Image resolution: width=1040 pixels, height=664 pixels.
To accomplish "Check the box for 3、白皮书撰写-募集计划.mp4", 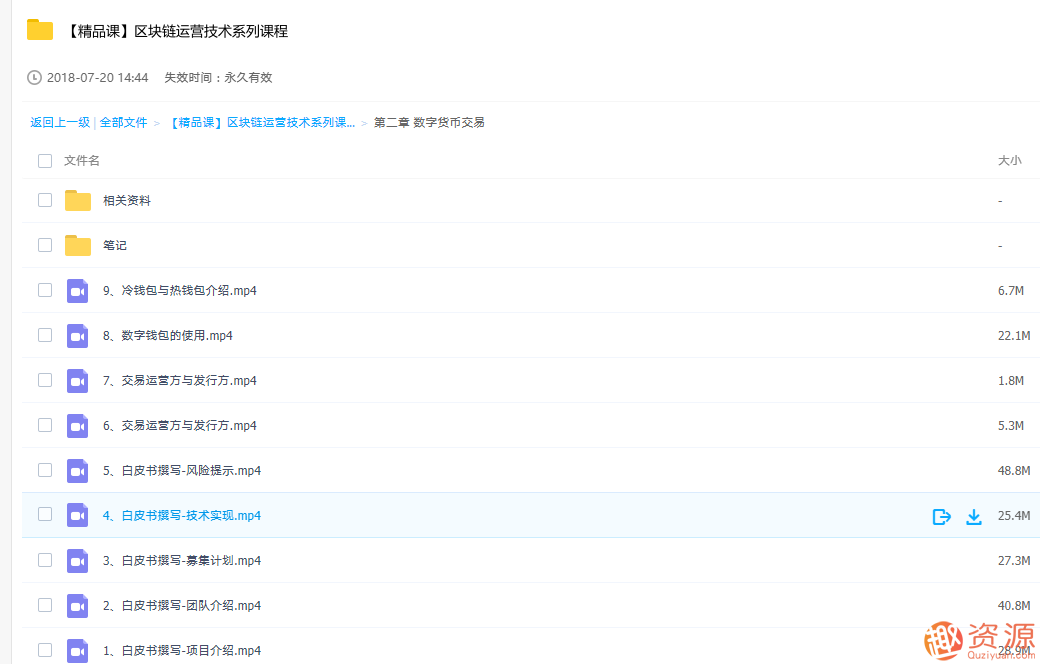I will tap(45, 560).
